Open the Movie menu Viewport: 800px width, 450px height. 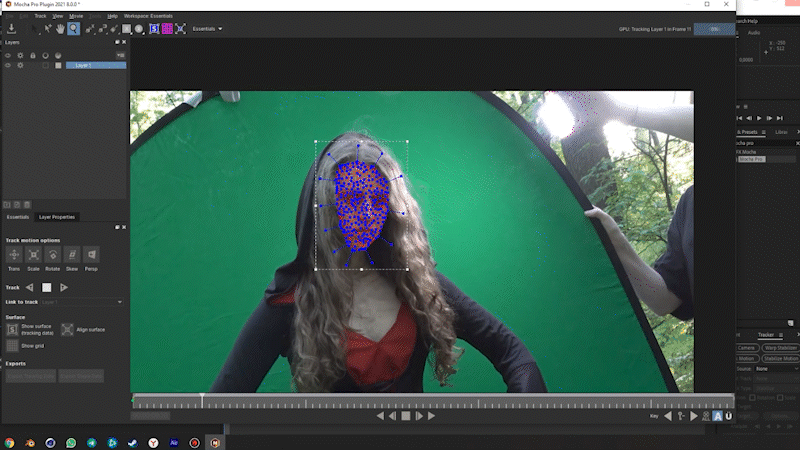[x=76, y=16]
